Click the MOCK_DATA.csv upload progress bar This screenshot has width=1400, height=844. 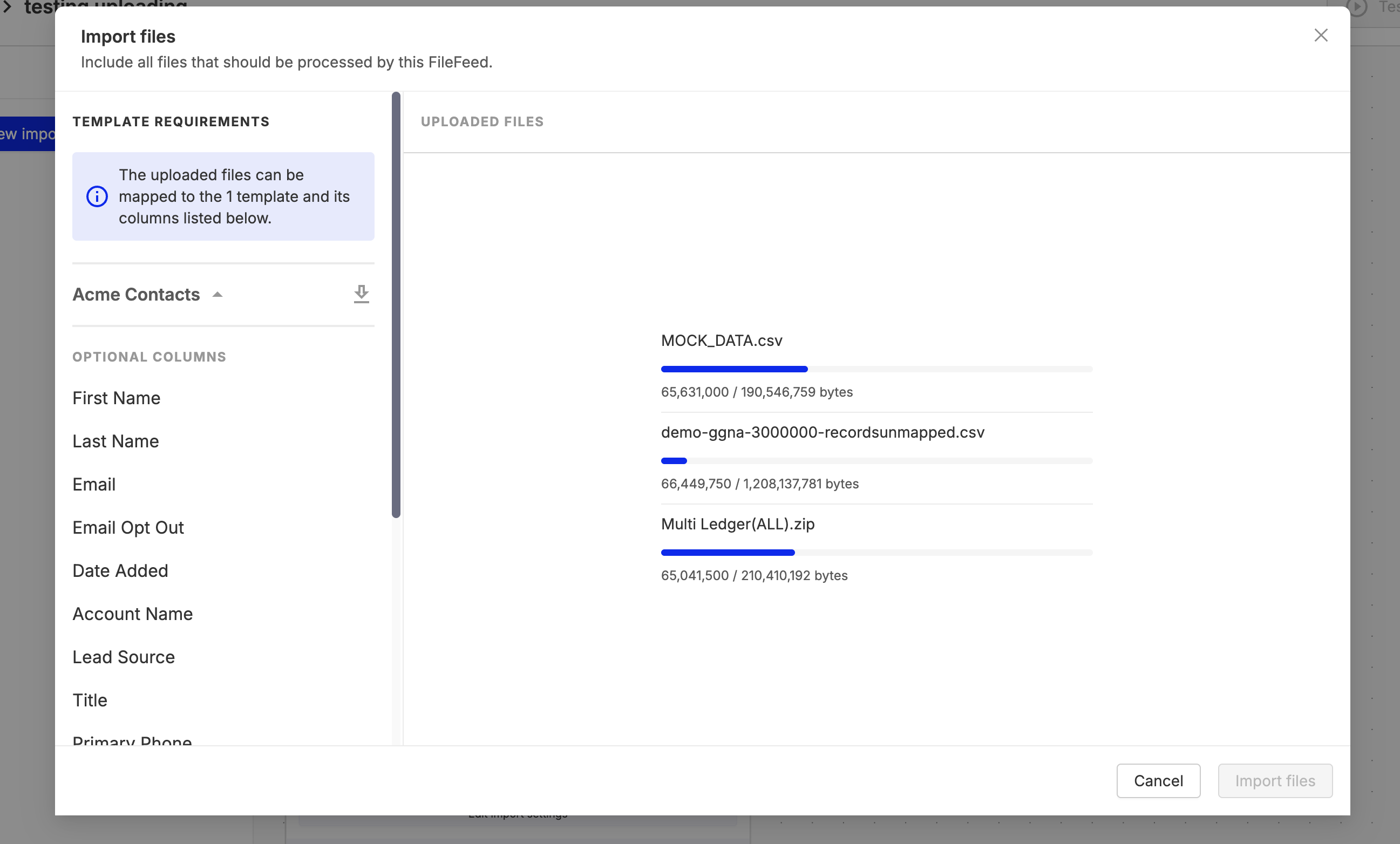876,369
